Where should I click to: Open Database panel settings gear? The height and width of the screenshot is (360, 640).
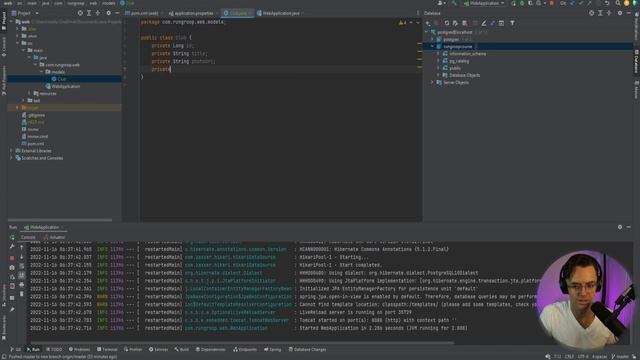[620, 13]
